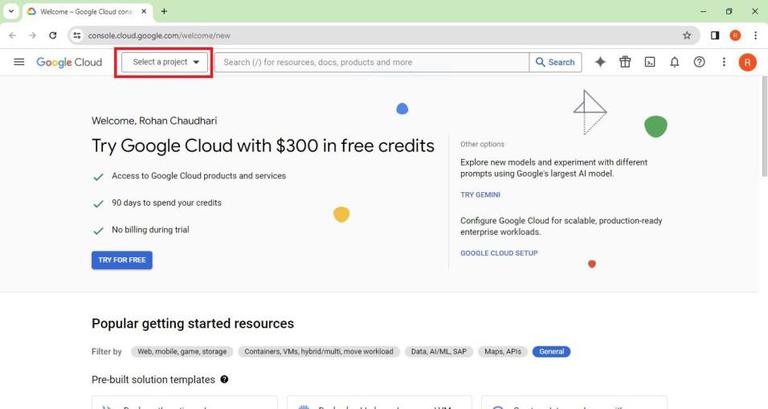Toggle the browser side panel
This screenshot has height=409, width=768.
click(715, 35)
